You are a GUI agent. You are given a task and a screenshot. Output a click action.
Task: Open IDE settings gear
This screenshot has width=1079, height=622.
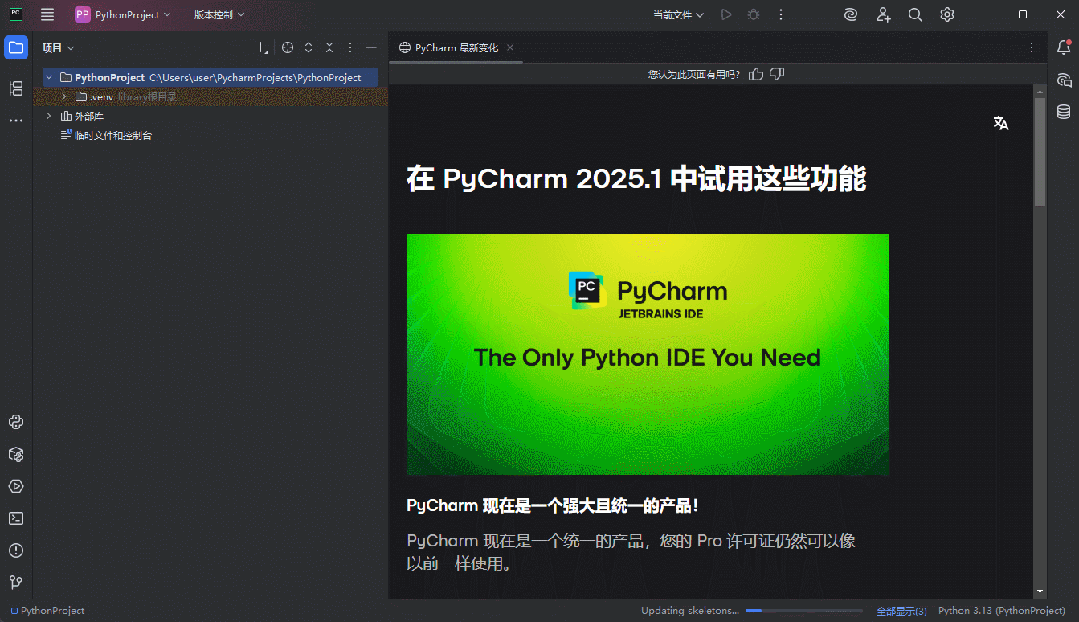coord(948,14)
